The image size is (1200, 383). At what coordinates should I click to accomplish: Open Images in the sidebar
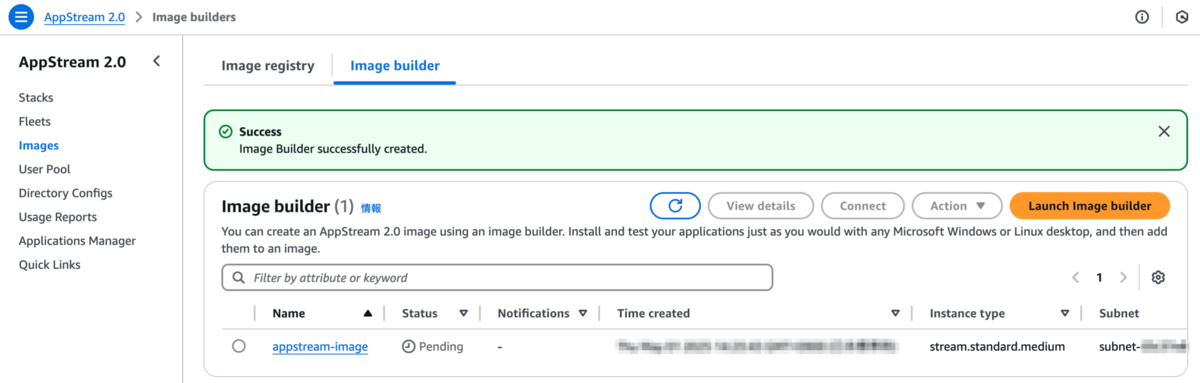click(38, 146)
